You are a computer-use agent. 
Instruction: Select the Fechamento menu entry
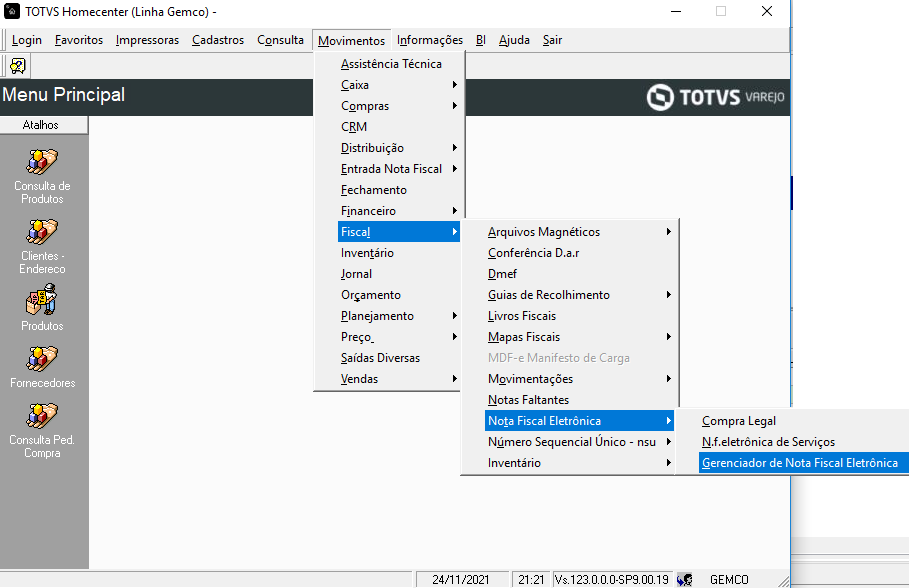(x=399, y=190)
